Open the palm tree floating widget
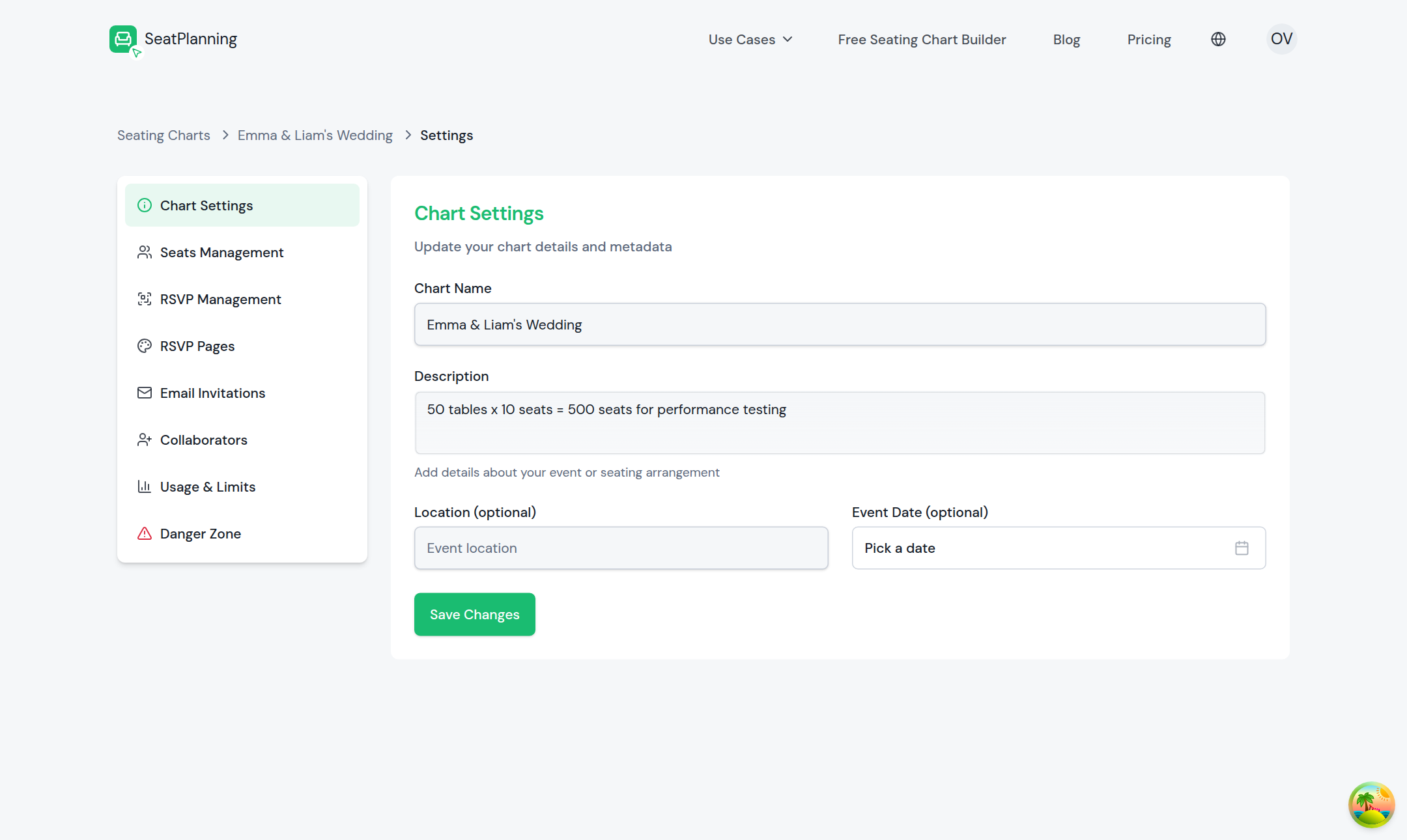The width and height of the screenshot is (1407, 840). coord(1371,804)
